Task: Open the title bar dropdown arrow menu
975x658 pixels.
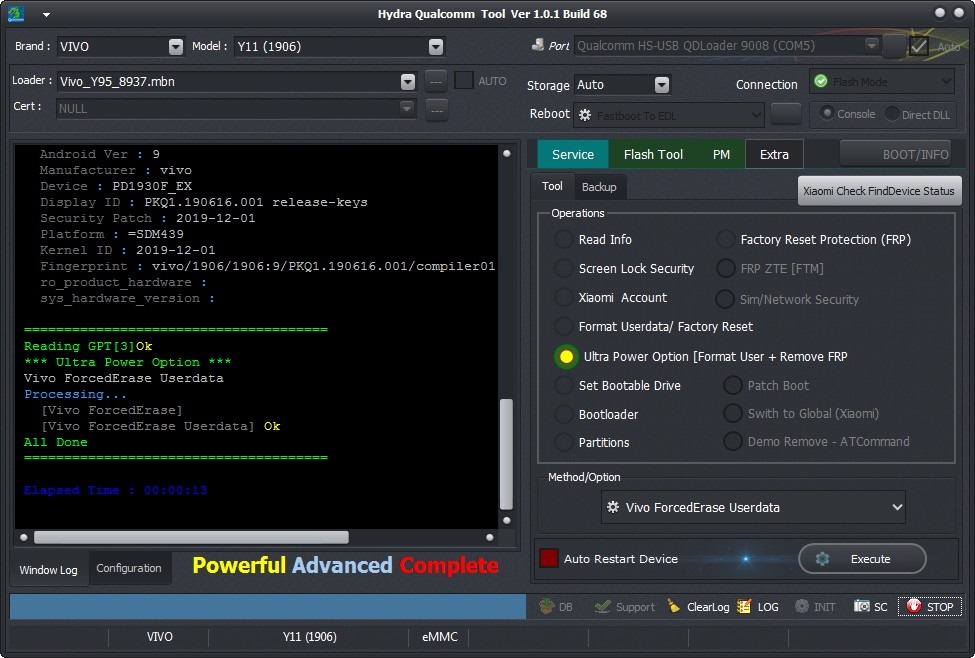Action: tap(46, 15)
